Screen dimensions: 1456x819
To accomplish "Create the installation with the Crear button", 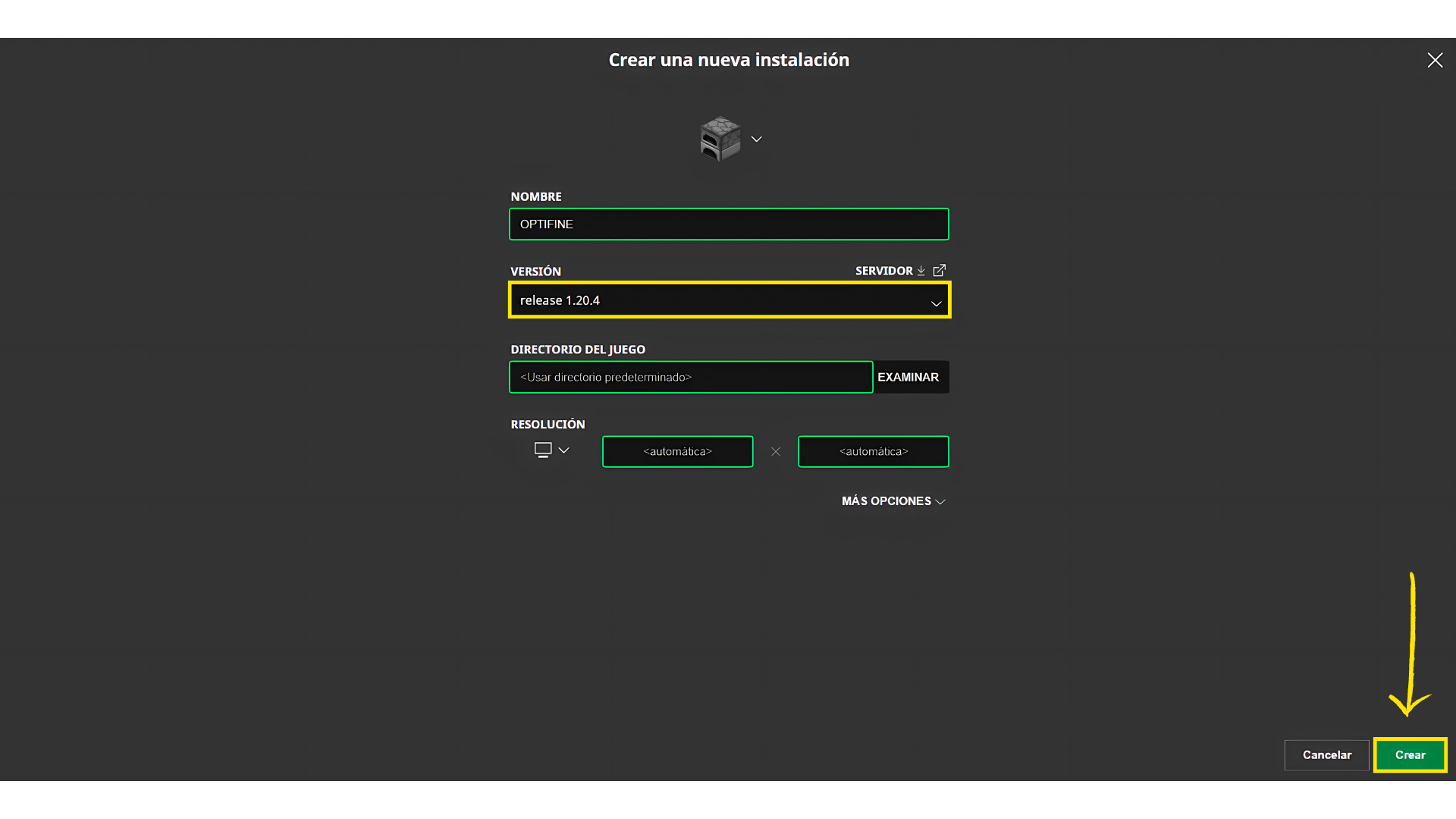I will [x=1410, y=755].
